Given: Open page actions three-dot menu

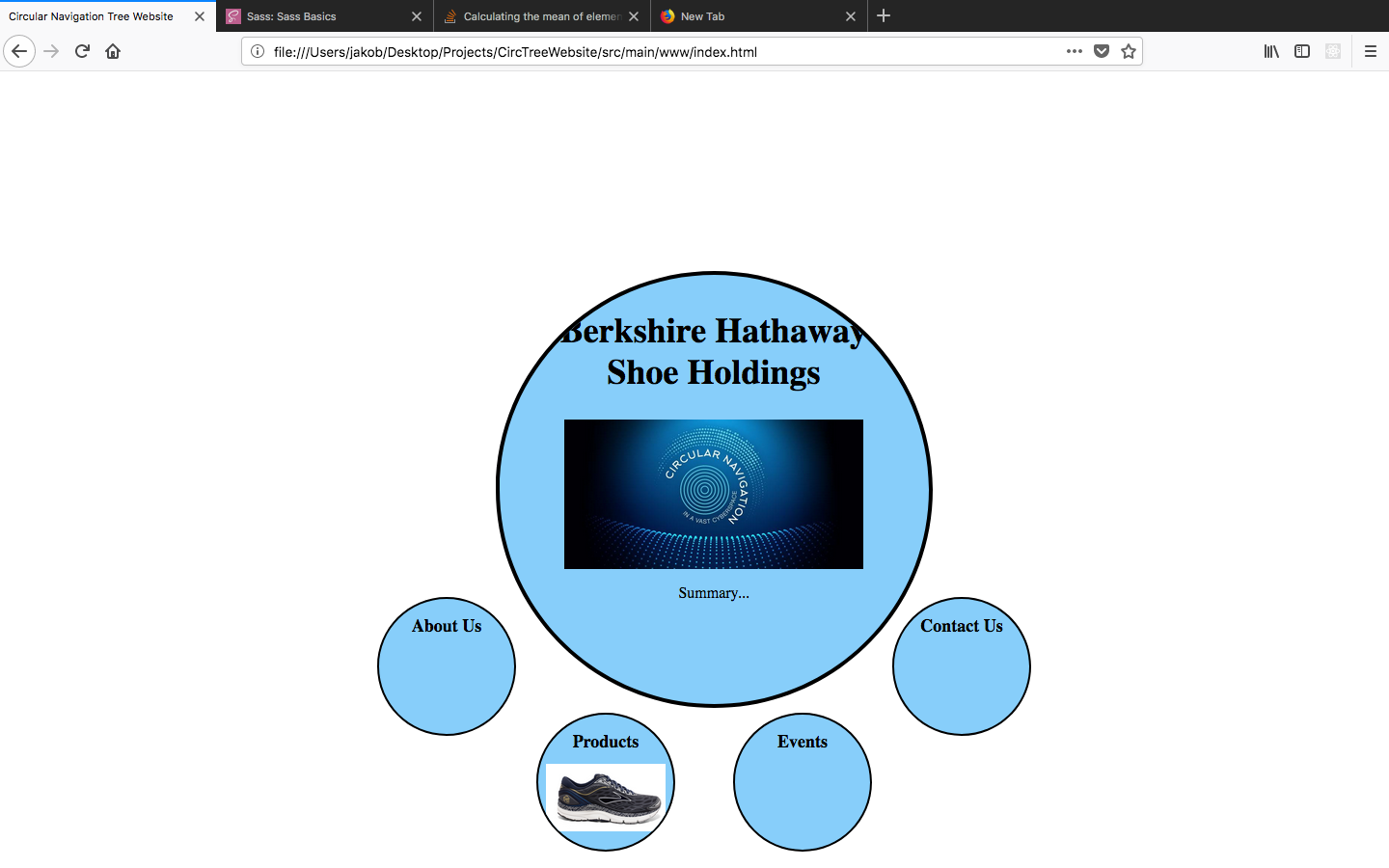Looking at the screenshot, I should tap(1075, 51).
